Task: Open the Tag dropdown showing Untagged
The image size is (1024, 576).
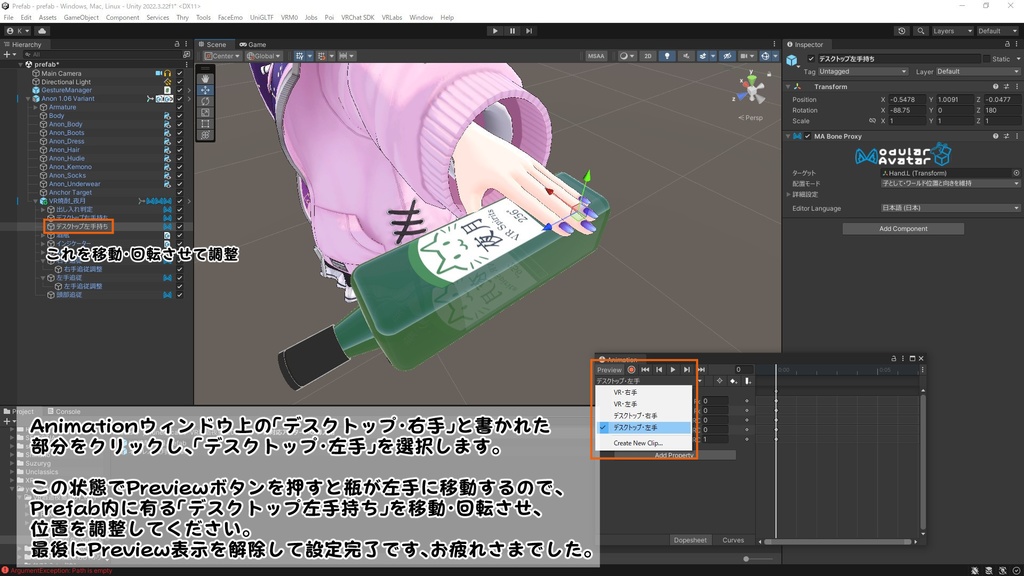Action: tap(863, 72)
